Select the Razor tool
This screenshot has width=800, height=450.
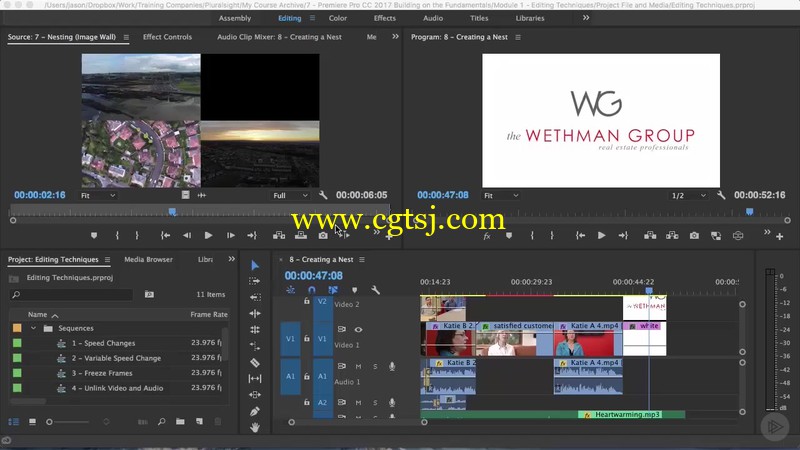(x=255, y=363)
